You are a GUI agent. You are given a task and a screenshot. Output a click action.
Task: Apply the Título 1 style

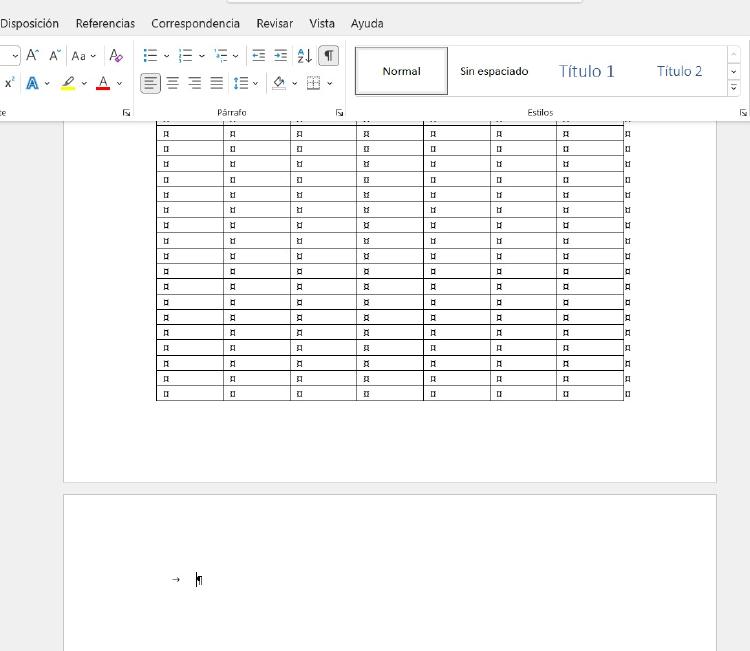586,71
